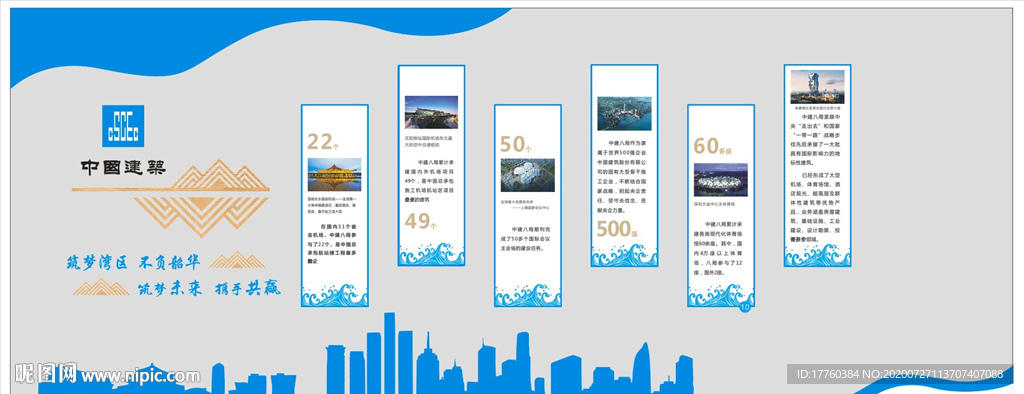
Task: Open the coastal city aerial photo above 500强
Action: pos(624,114)
